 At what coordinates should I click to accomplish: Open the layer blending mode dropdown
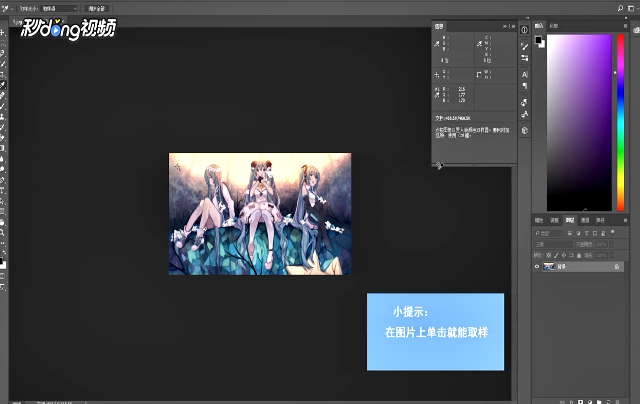tap(553, 244)
